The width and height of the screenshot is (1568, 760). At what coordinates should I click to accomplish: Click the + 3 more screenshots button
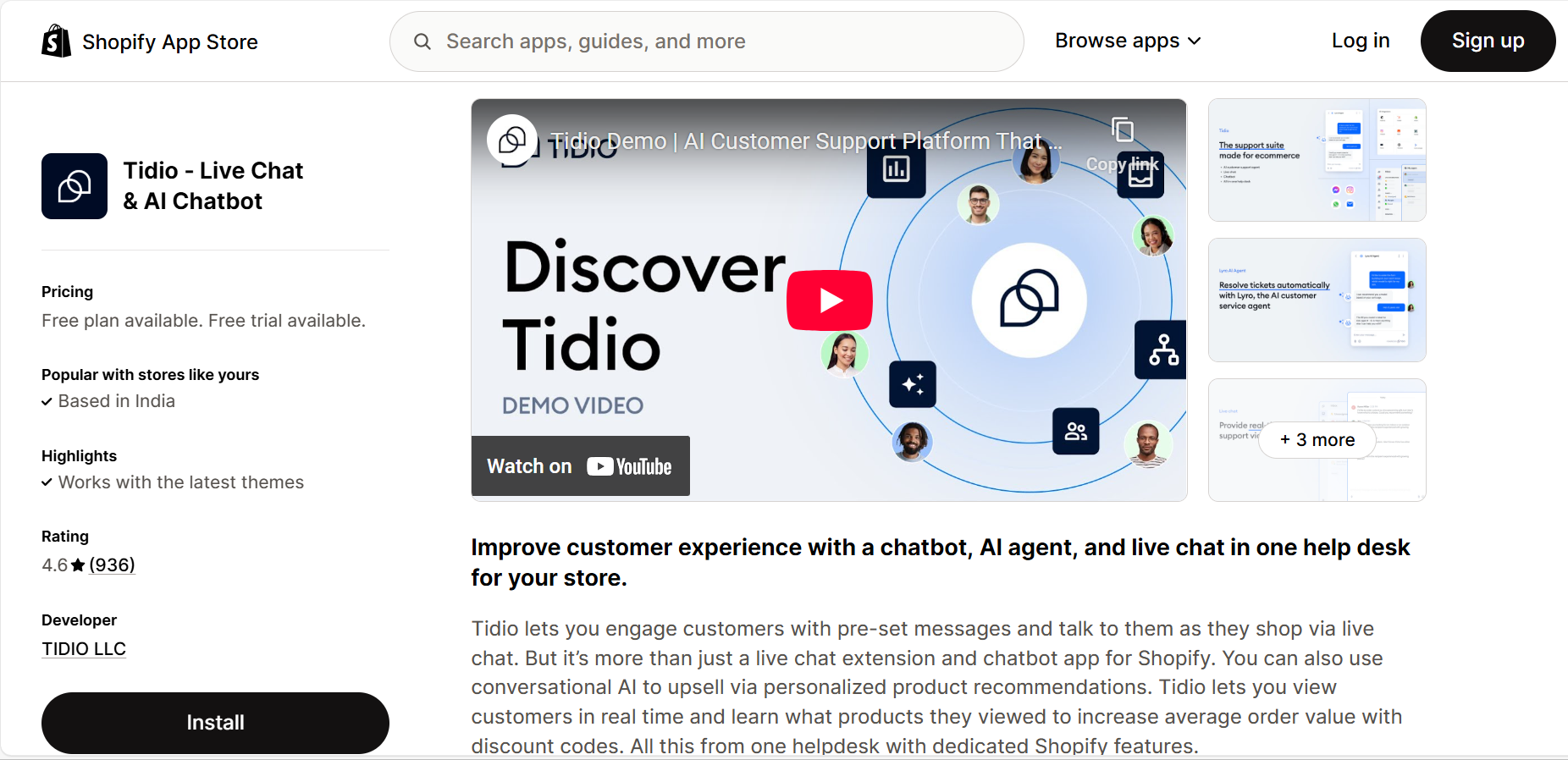(1317, 440)
